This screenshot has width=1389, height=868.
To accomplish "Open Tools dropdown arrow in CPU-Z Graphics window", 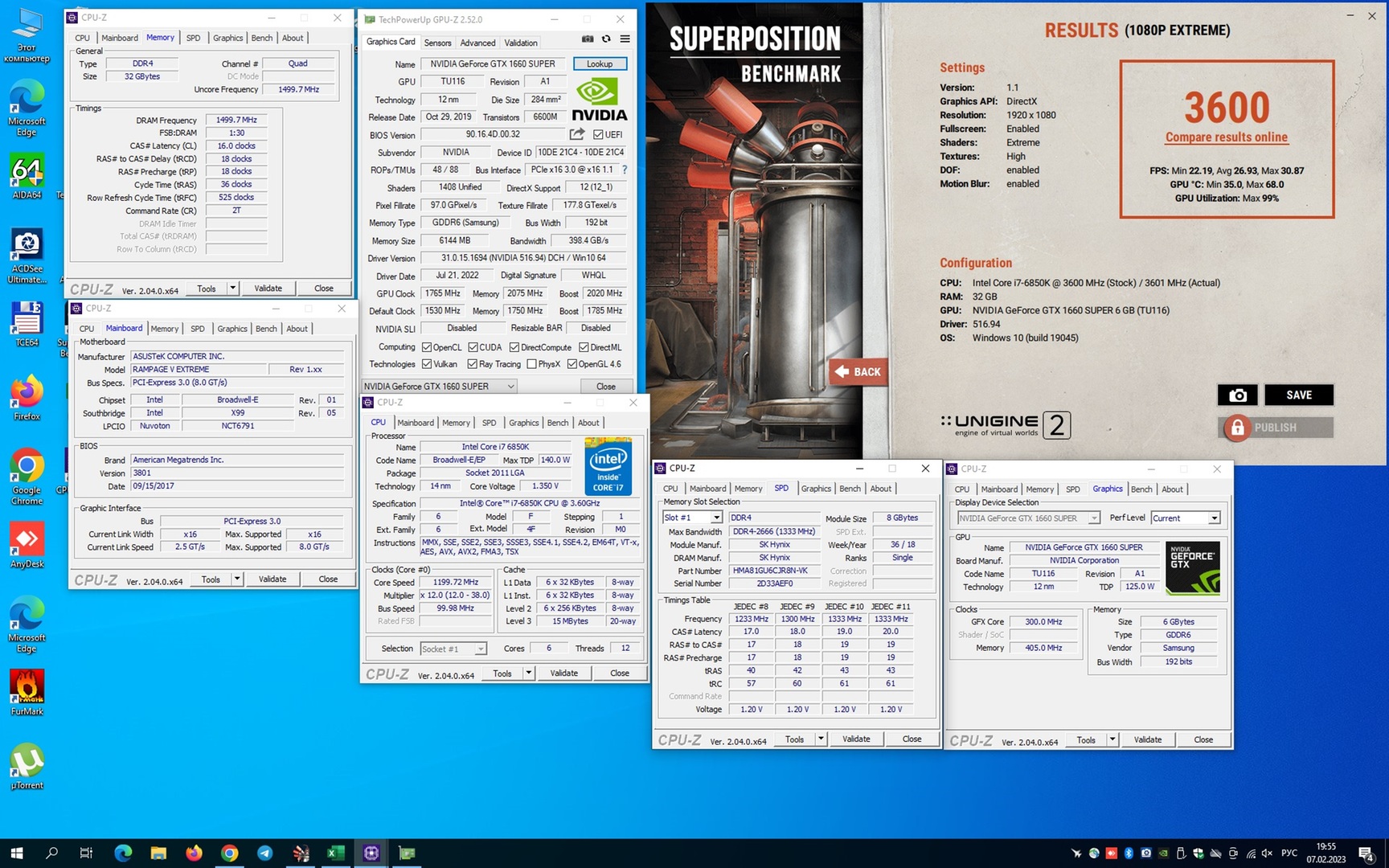I will (x=1112, y=739).
